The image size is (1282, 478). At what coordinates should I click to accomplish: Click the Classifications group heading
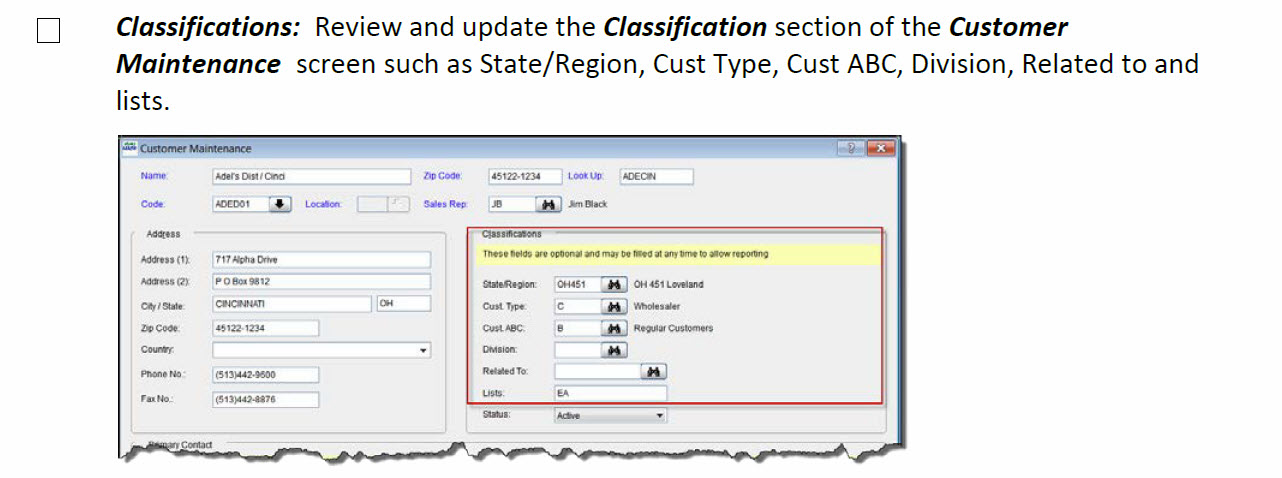[x=511, y=234]
